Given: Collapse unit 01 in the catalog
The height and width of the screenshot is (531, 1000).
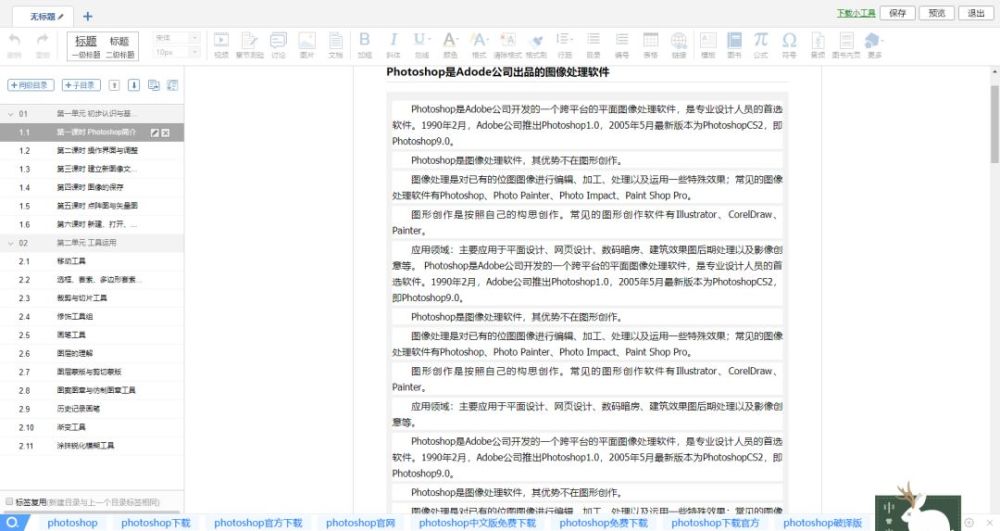Looking at the screenshot, I should click(x=10, y=114).
